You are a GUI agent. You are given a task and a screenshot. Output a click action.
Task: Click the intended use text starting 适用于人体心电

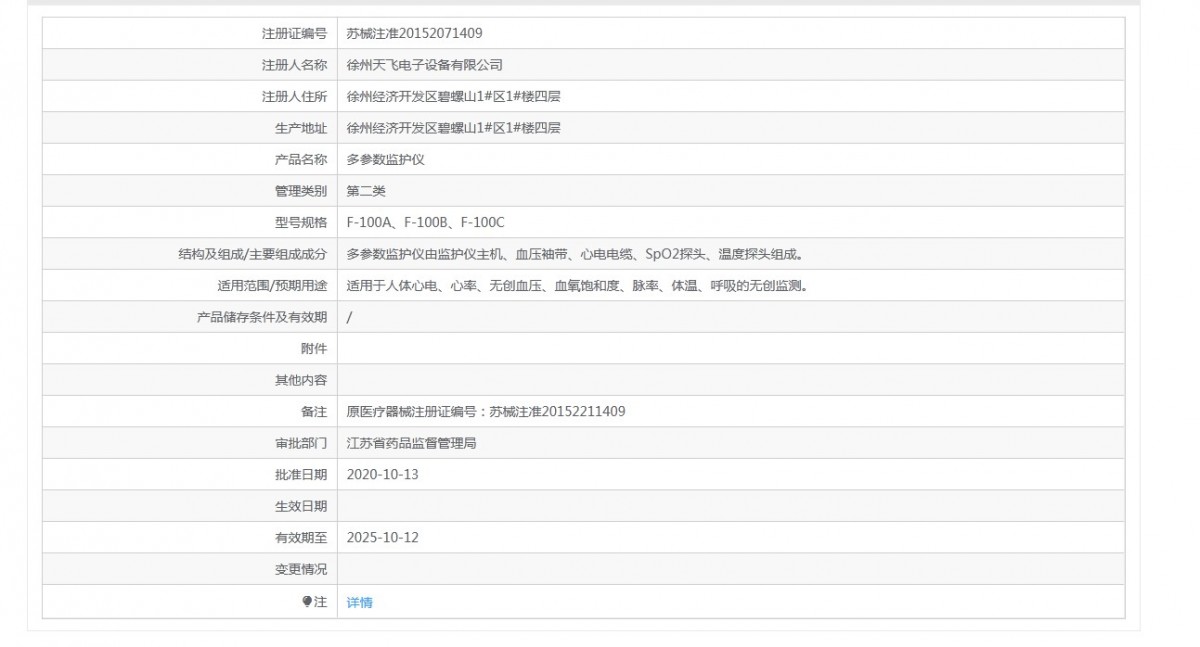coord(577,285)
